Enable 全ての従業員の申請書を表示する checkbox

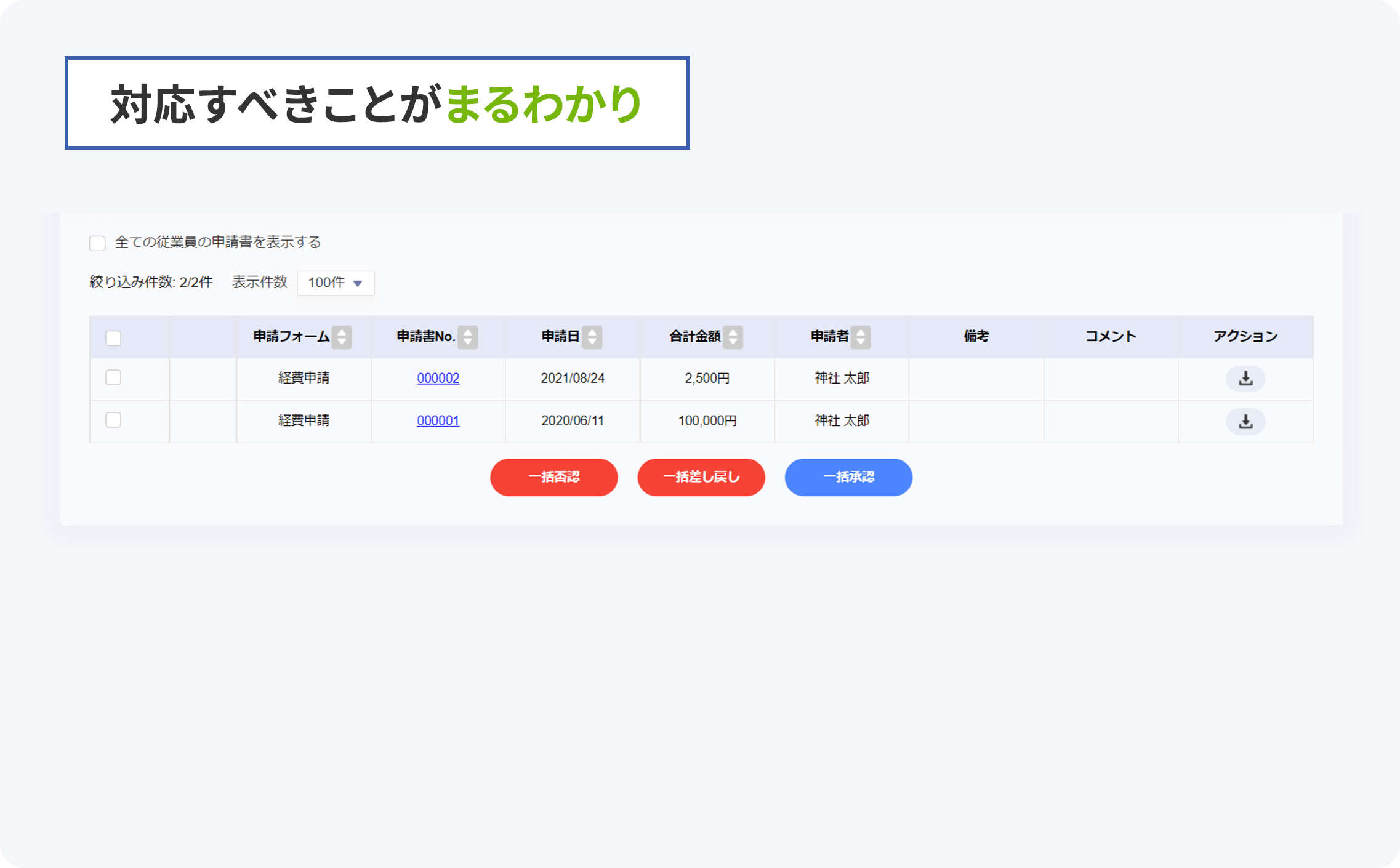tap(97, 243)
